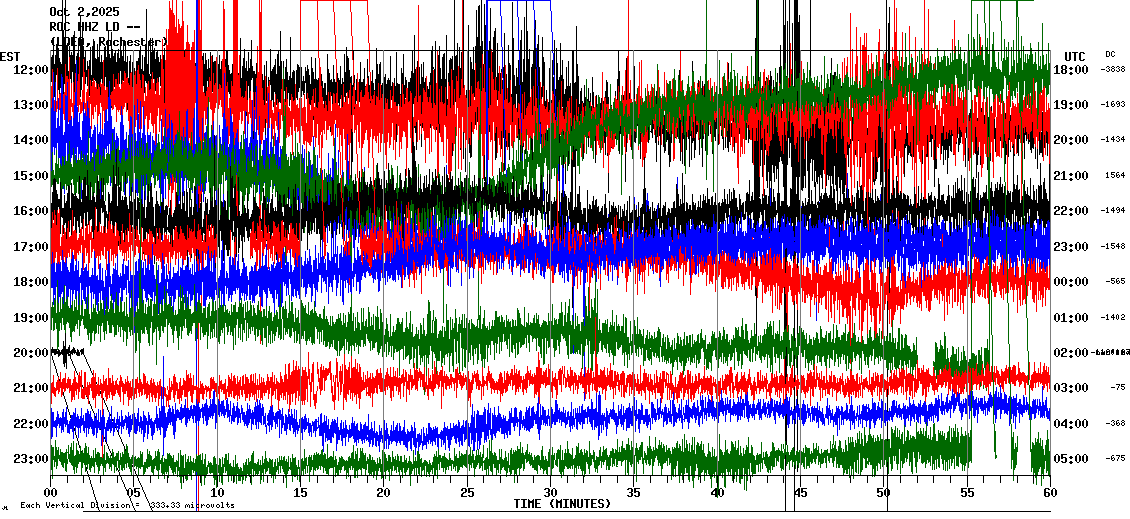Screen dimensions: 1130x519
Task: Click the 05:00 UTC hour label
Action: pyautogui.click(x=1070, y=459)
